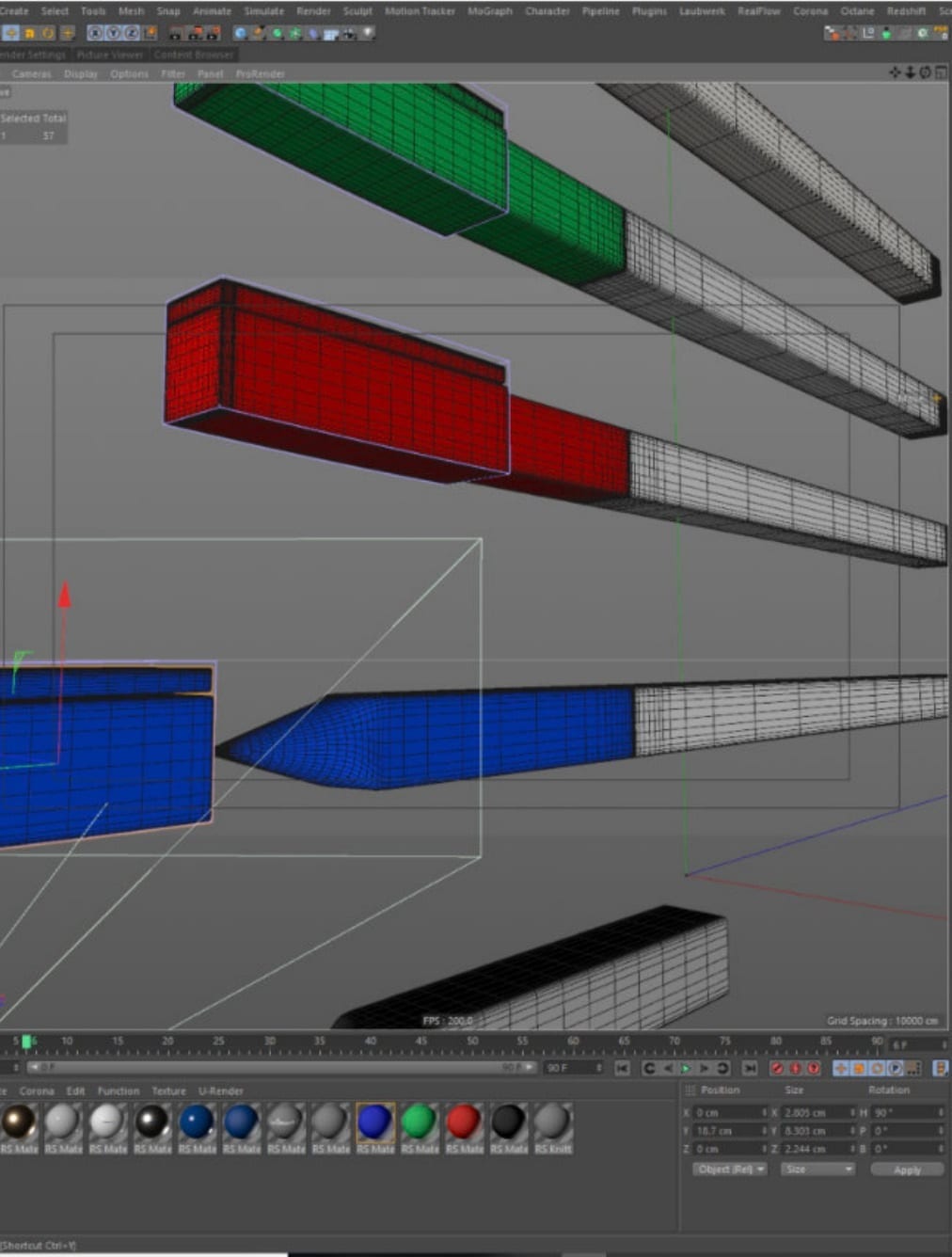Image resolution: width=952 pixels, height=1257 pixels.
Task: Open the Object (Rel) dropdown
Action: point(731,1169)
